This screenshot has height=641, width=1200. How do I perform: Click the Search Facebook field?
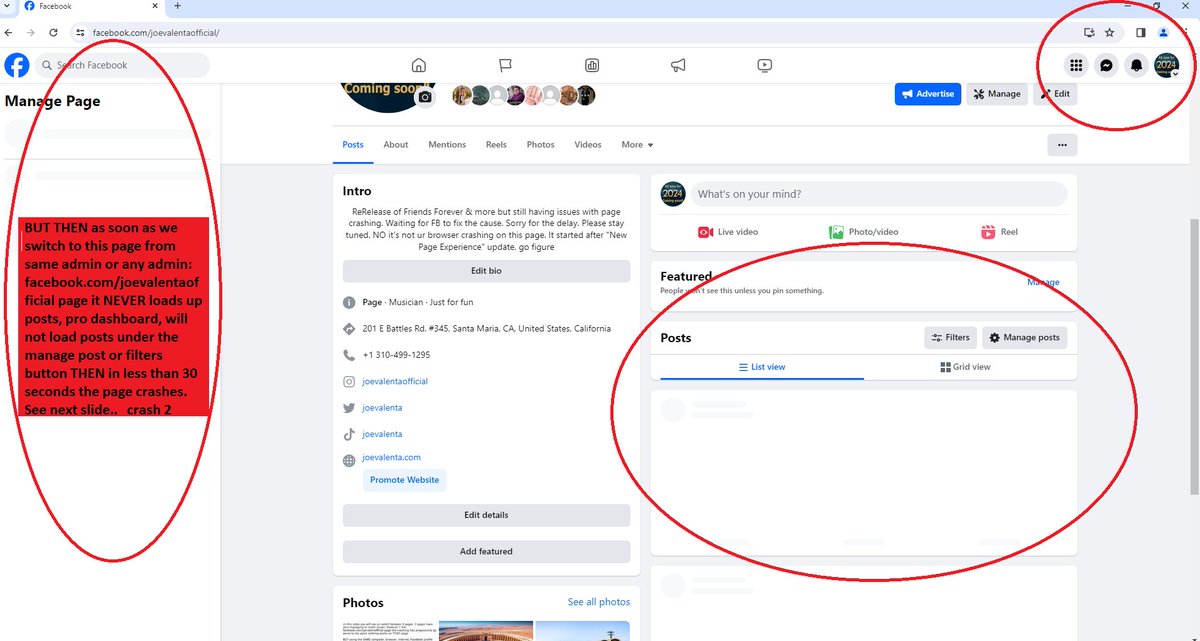pos(123,65)
